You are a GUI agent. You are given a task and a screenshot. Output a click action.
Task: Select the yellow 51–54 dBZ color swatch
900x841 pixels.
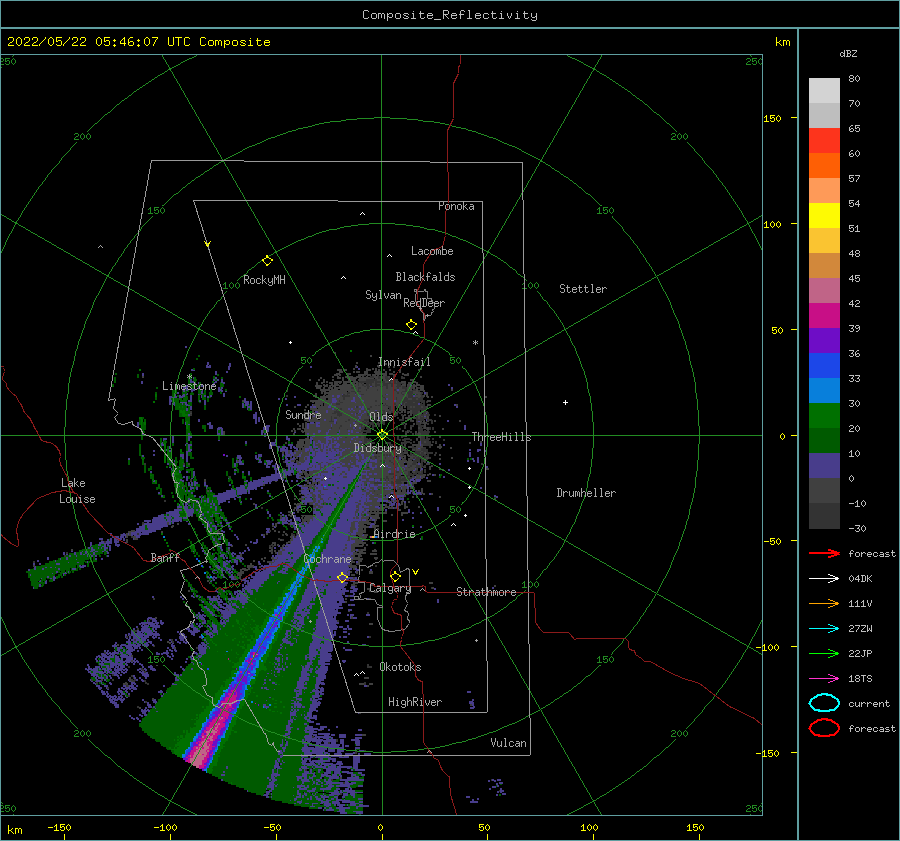824,216
